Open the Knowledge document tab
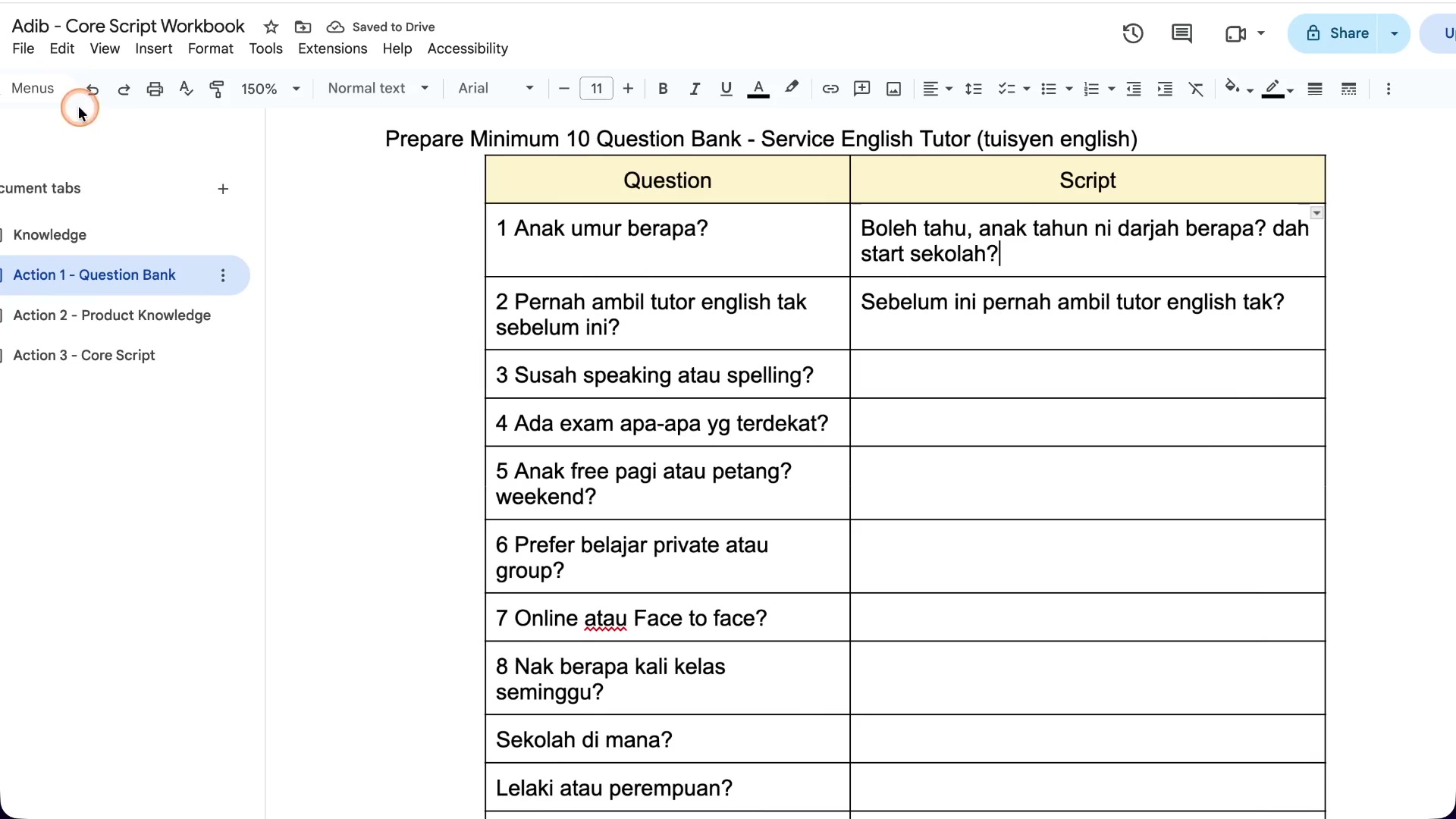1456x819 pixels. (x=50, y=235)
